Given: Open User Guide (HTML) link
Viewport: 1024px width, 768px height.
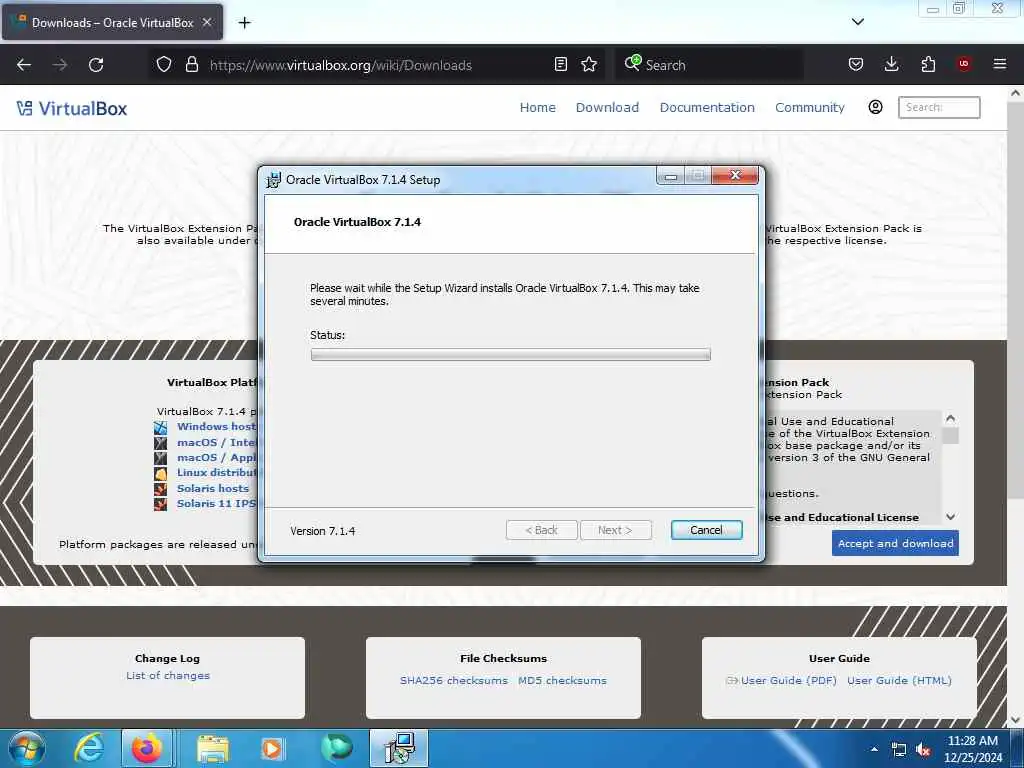Looking at the screenshot, I should 899,680.
